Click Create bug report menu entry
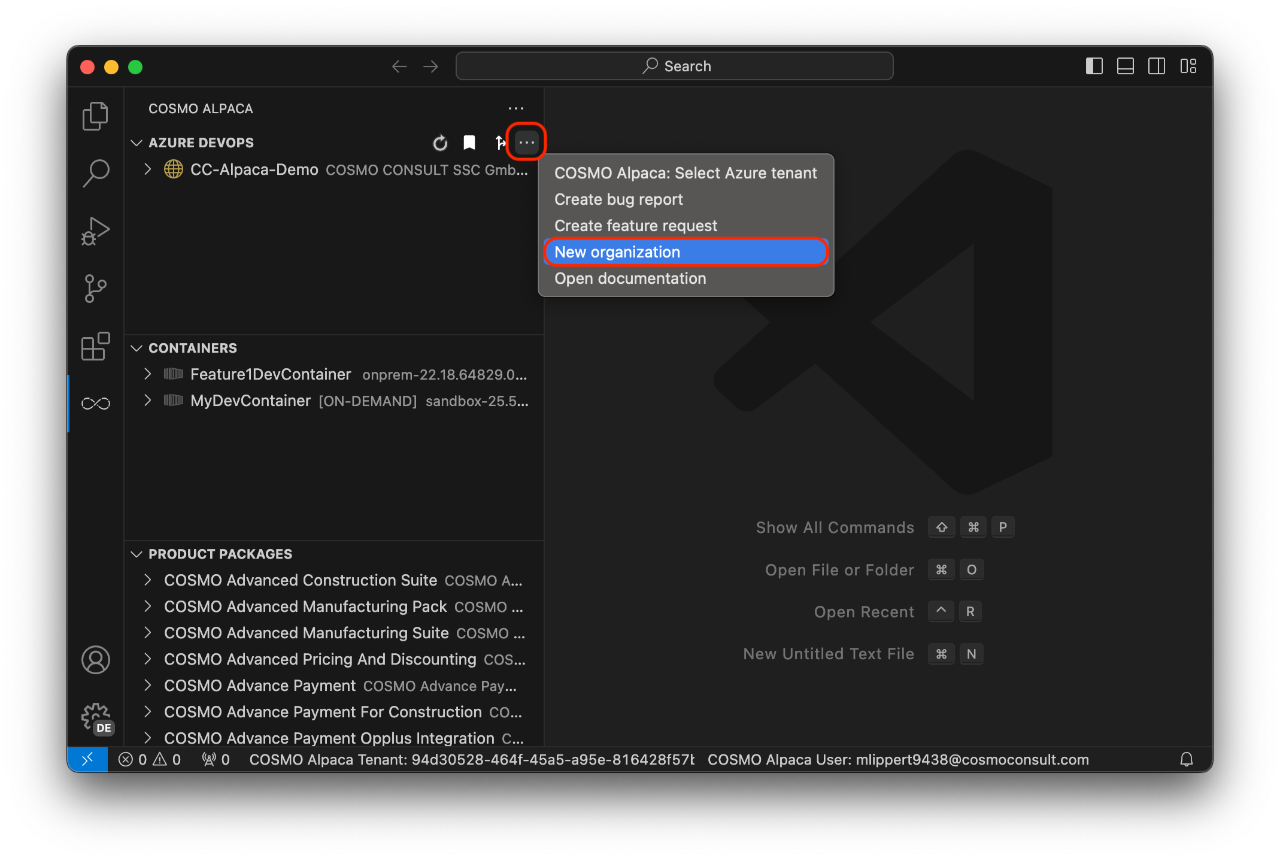Image resolution: width=1280 pixels, height=861 pixels. [x=618, y=199]
